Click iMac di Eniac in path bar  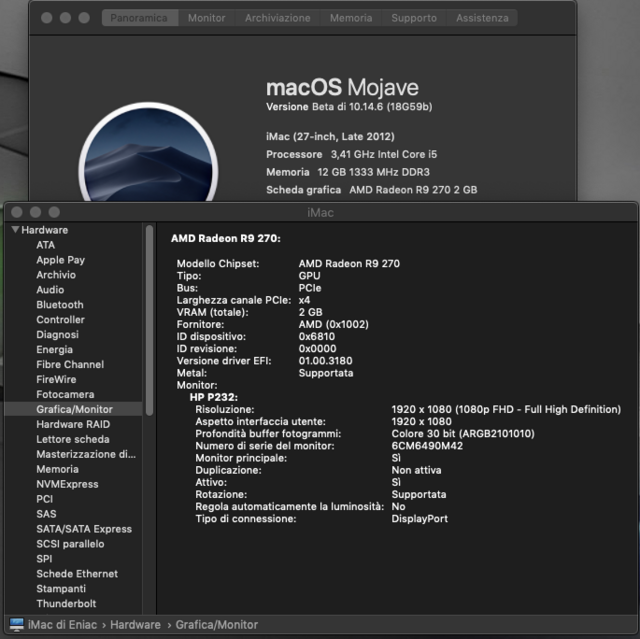(62, 624)
